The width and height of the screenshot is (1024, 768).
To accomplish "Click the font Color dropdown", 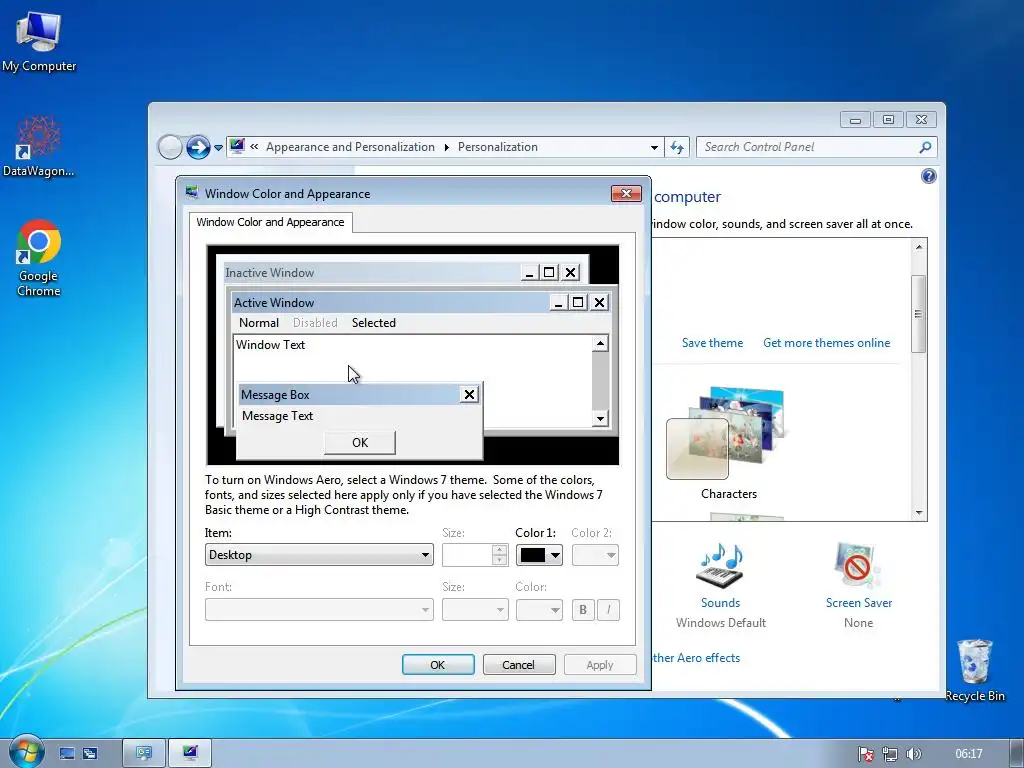I will (x=539, y=610).
